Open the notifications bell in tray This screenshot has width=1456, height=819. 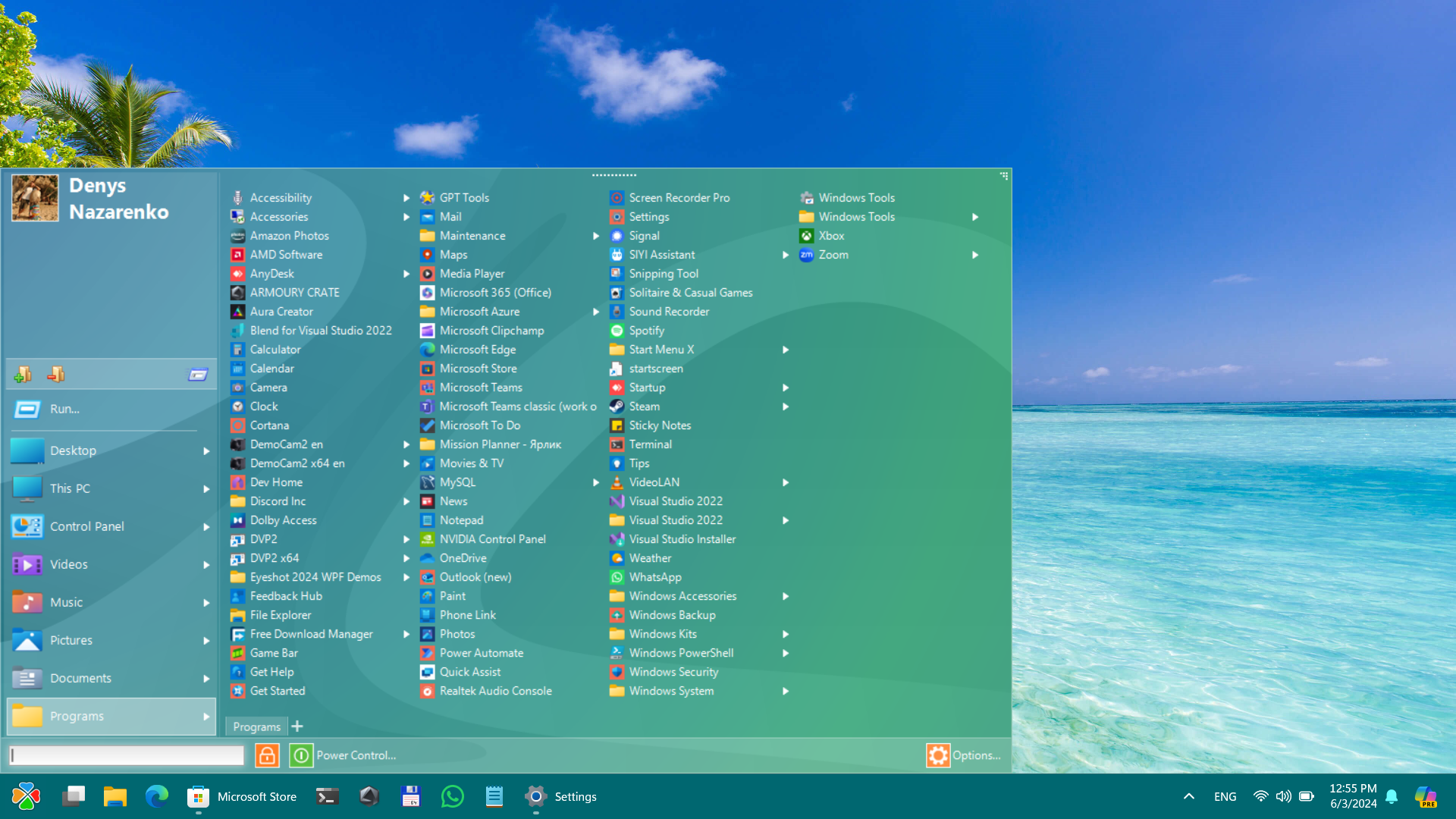coord(1392,796)
